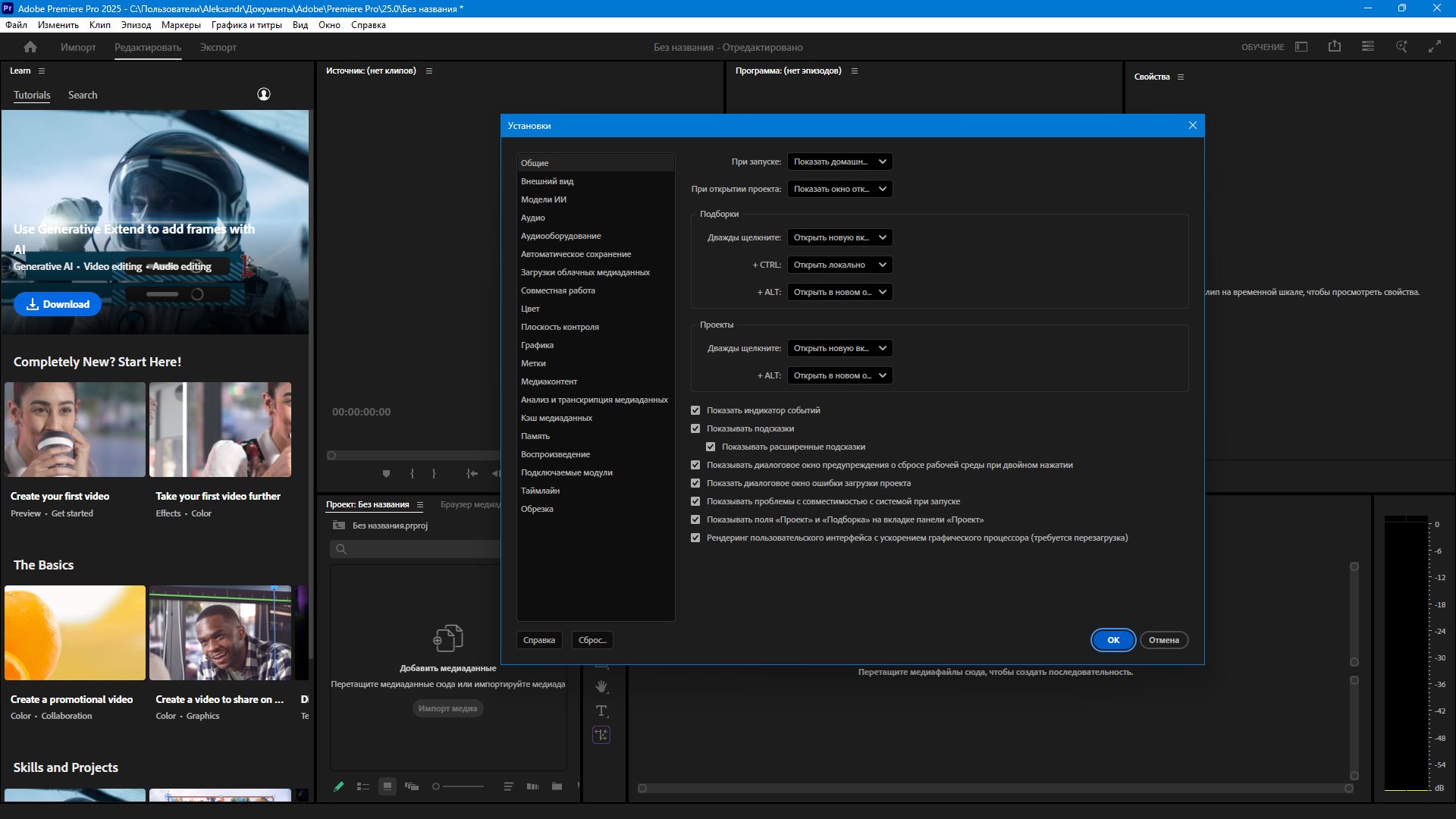Disable GPU-accelerated UI rendering checkbox
Viewport: 1456px width, 819px height.
pyautogui.click(x=695, y=538)
